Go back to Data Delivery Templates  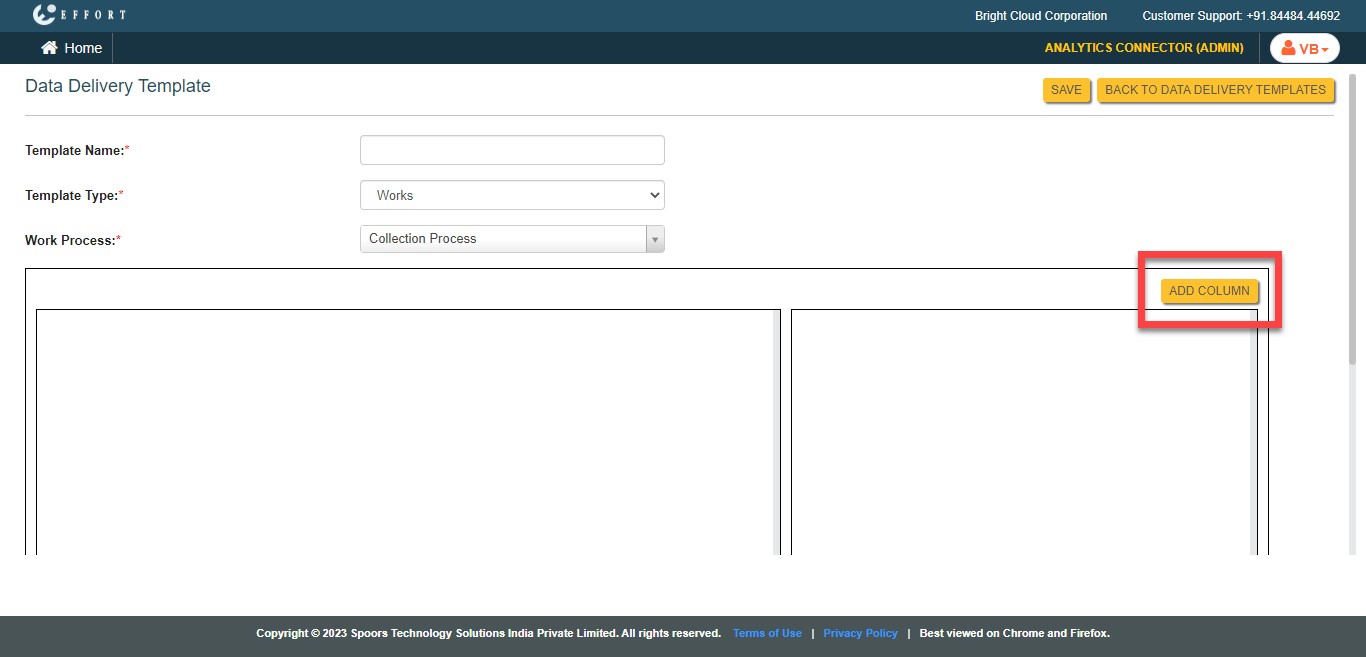[x=1215, y=90]
